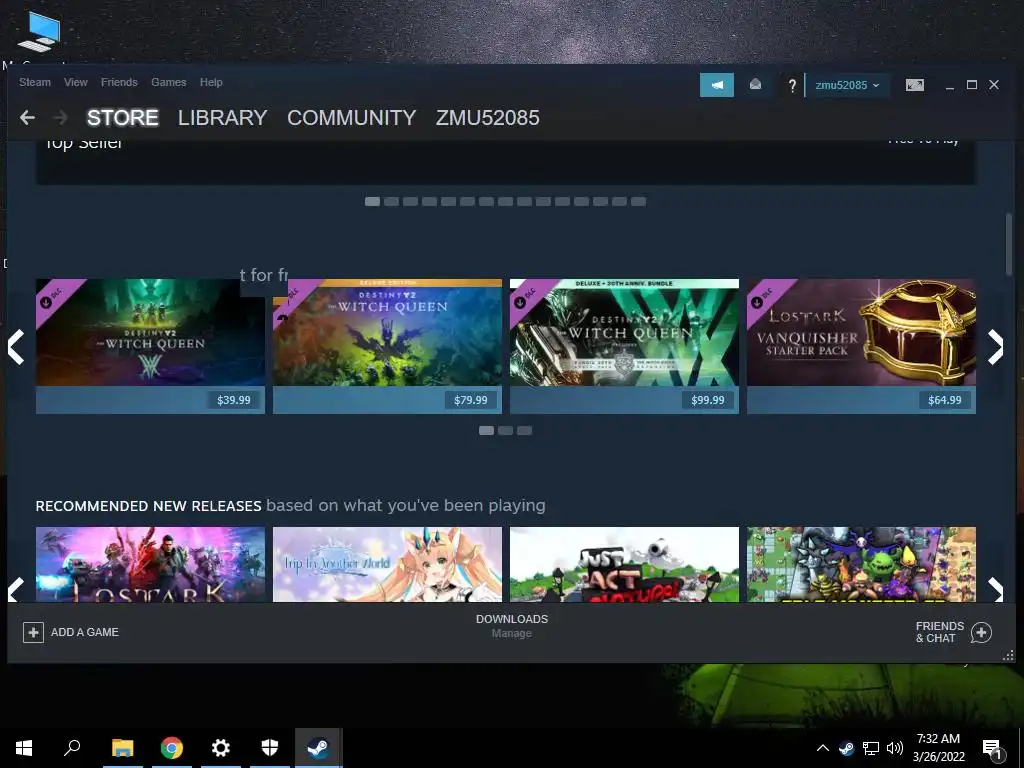Open the notification center icon
1024x768 pixels.
point(992,749)
